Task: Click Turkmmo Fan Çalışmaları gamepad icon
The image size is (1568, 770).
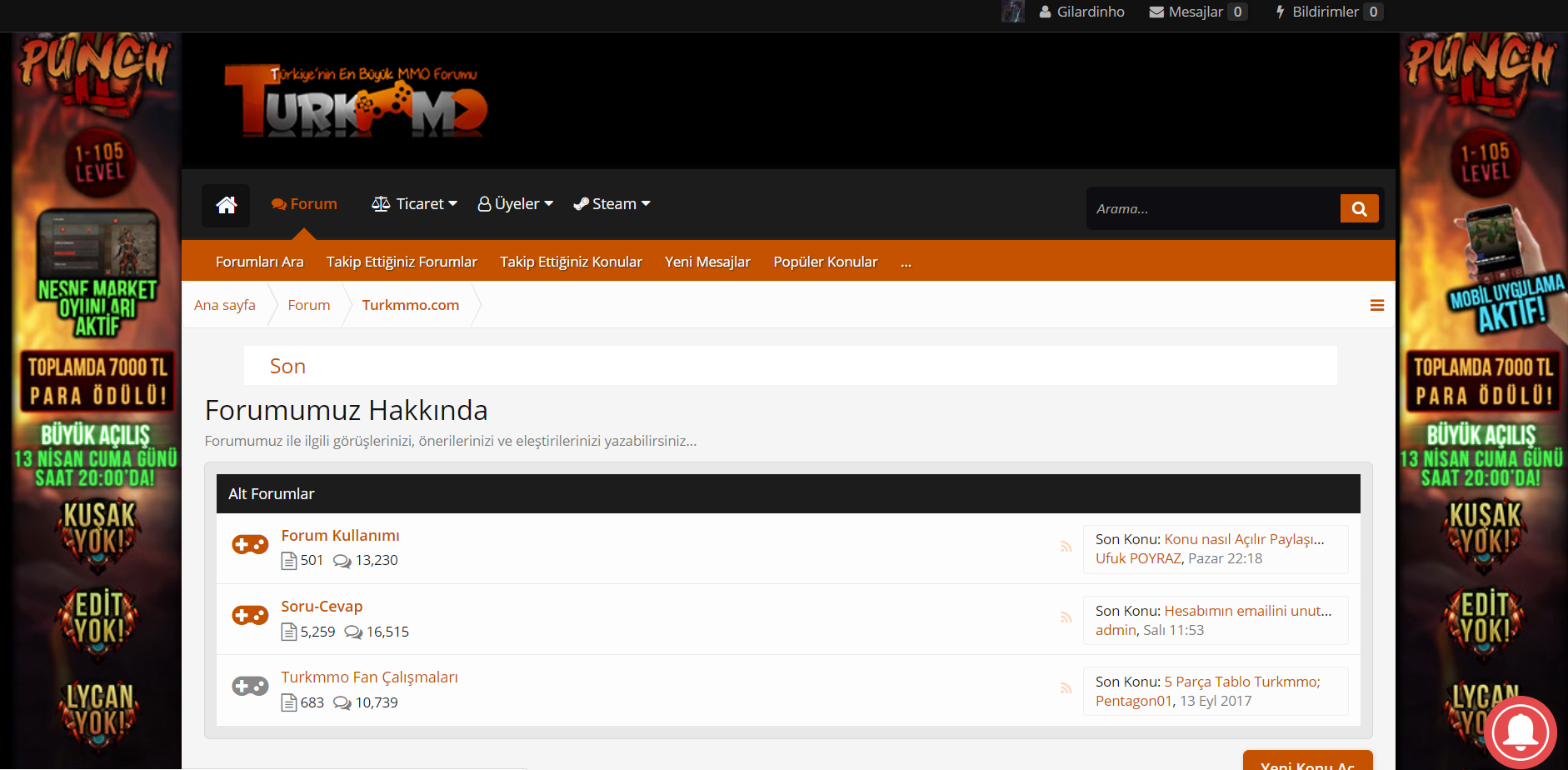Action: (250, 686)
